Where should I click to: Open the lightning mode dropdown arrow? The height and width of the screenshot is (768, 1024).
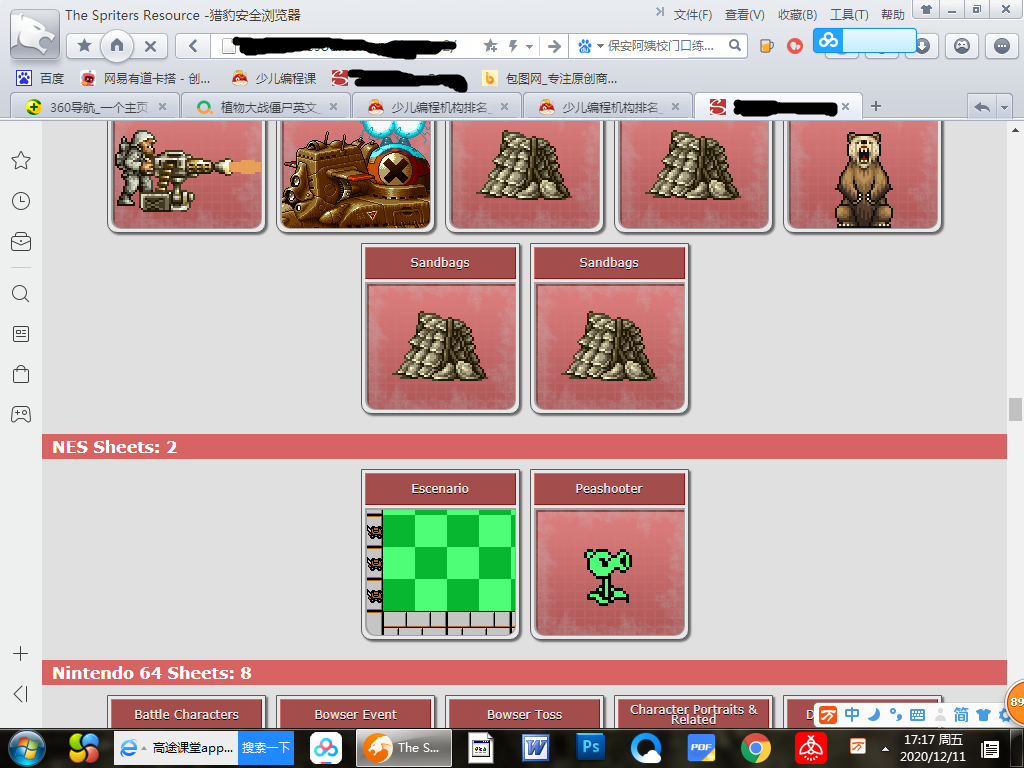(530, 46)
